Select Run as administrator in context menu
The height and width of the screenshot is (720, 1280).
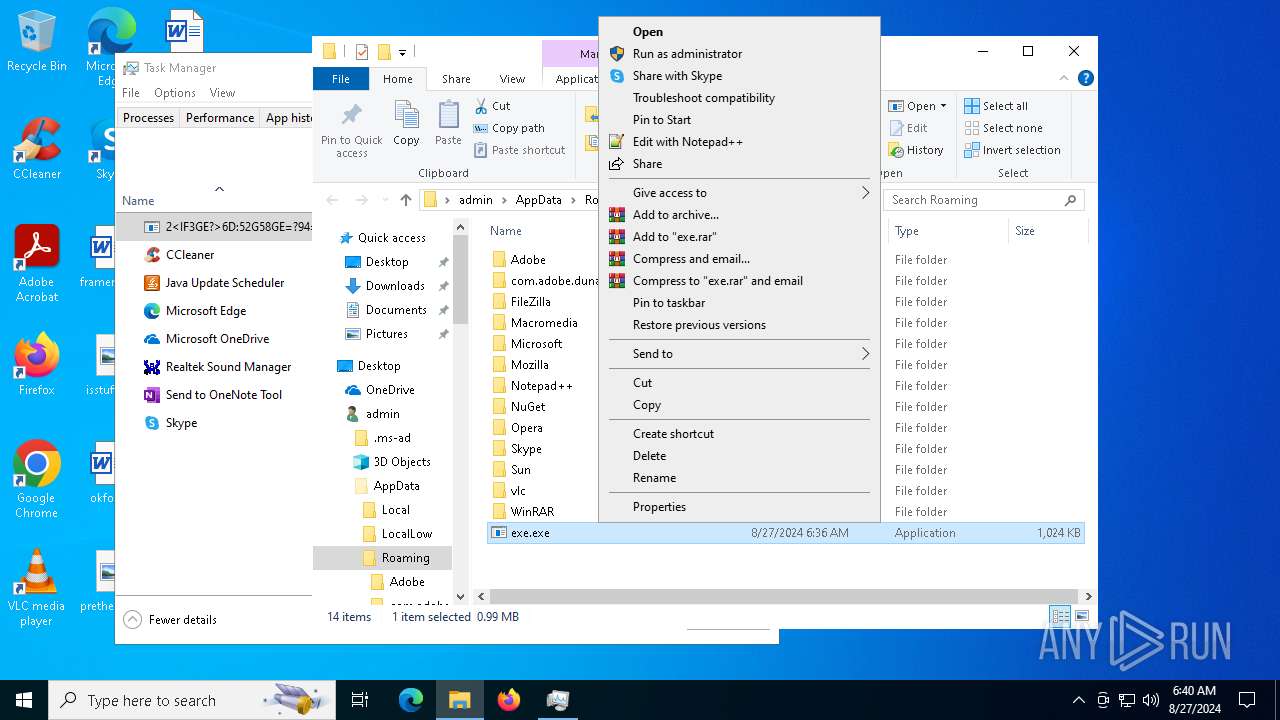click(687, 54)
